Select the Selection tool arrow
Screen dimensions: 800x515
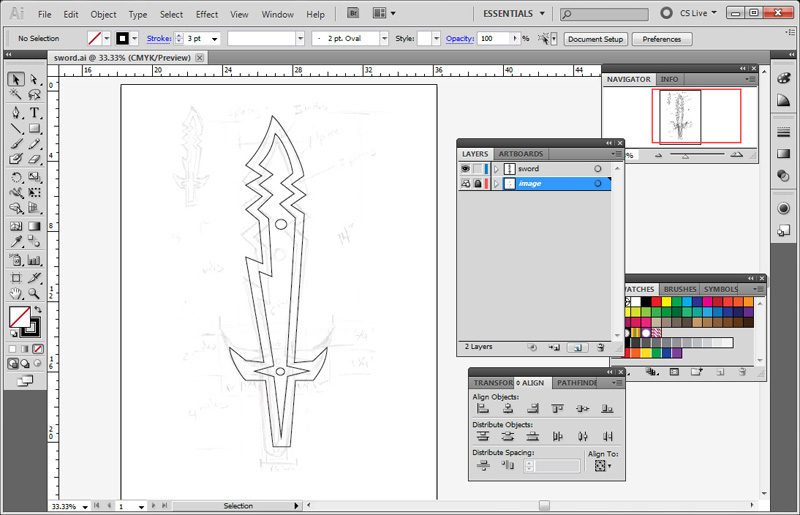[x=15, y=79]
